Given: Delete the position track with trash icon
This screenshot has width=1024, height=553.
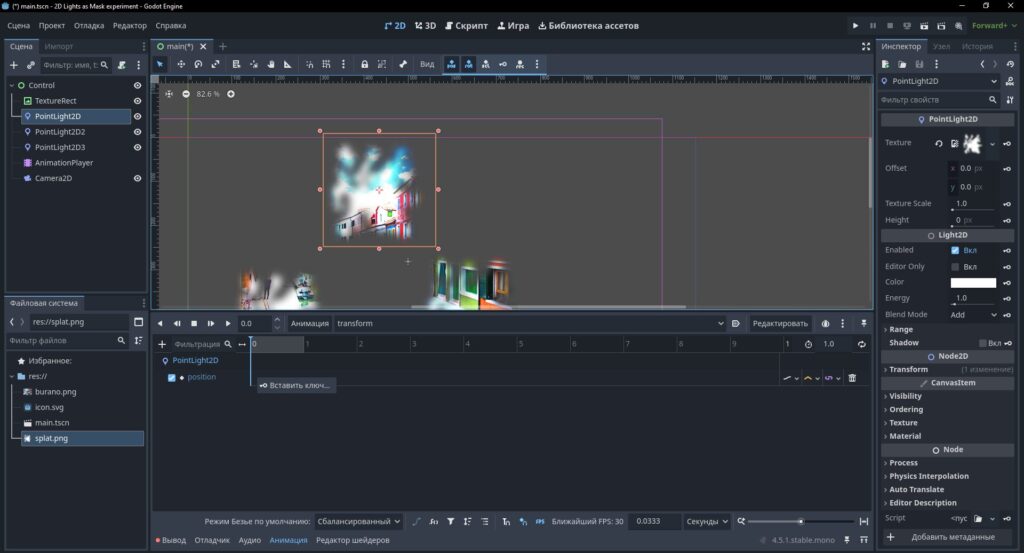Looking at the screenshot, I should tap(852, 377).
